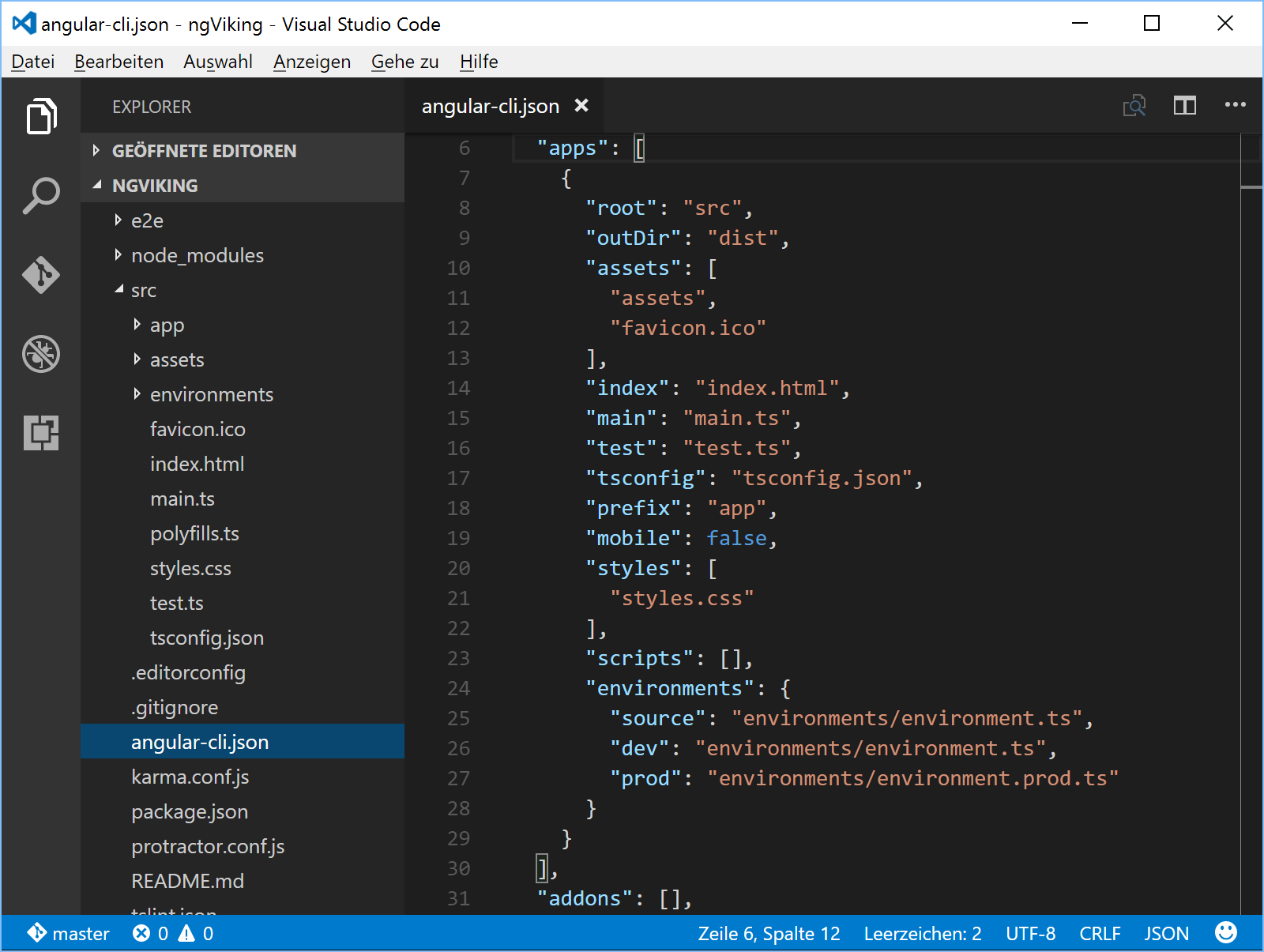
Task: Open the editor more actions menu
Action: coord(1236,104)
